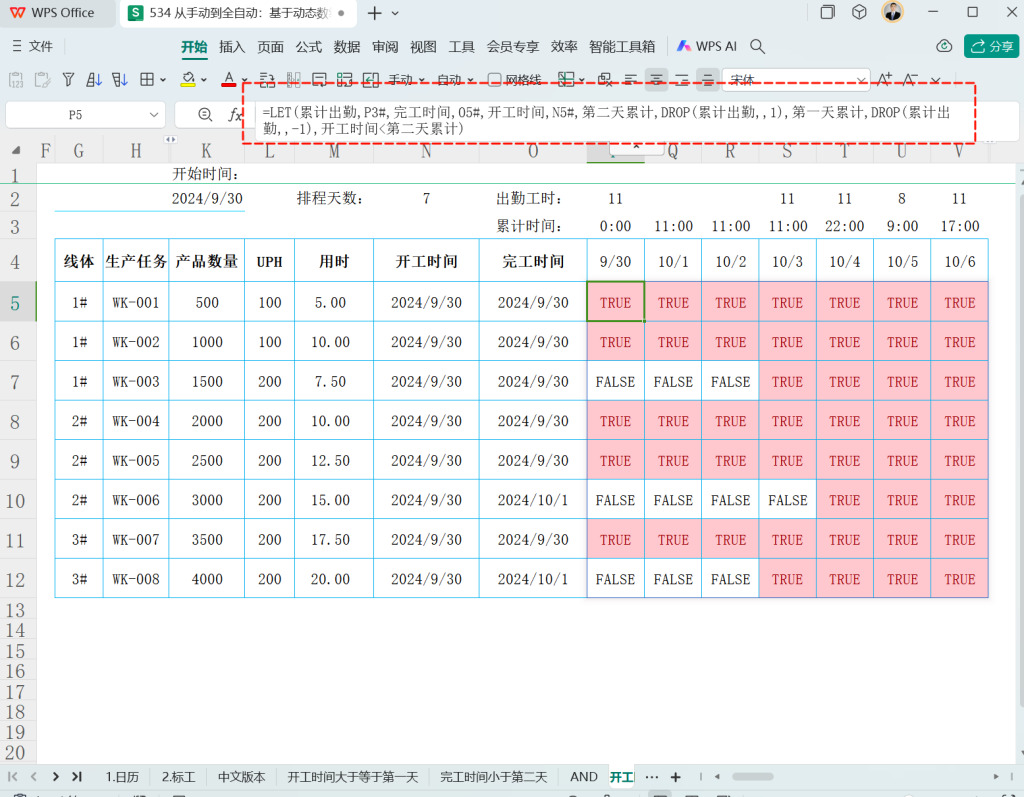This screenshot has width=1024, height=797.
Task: Switch to the 开始 ribbon tab
Action: (194, 46)
